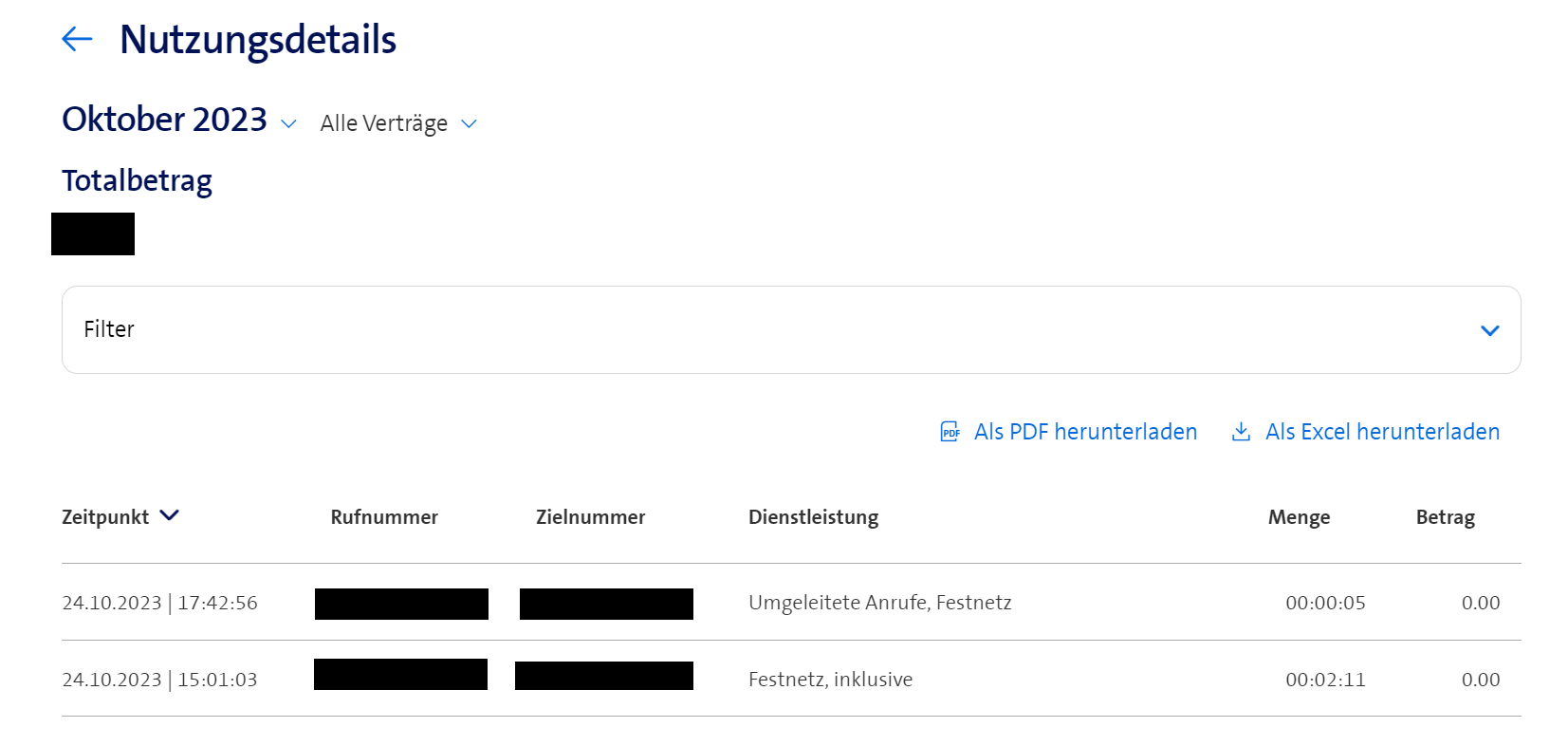The image size is (1568, 746).
Task: Click the Umgeleitete Anrufe, Festnetz entry
Action: [879, 603]
